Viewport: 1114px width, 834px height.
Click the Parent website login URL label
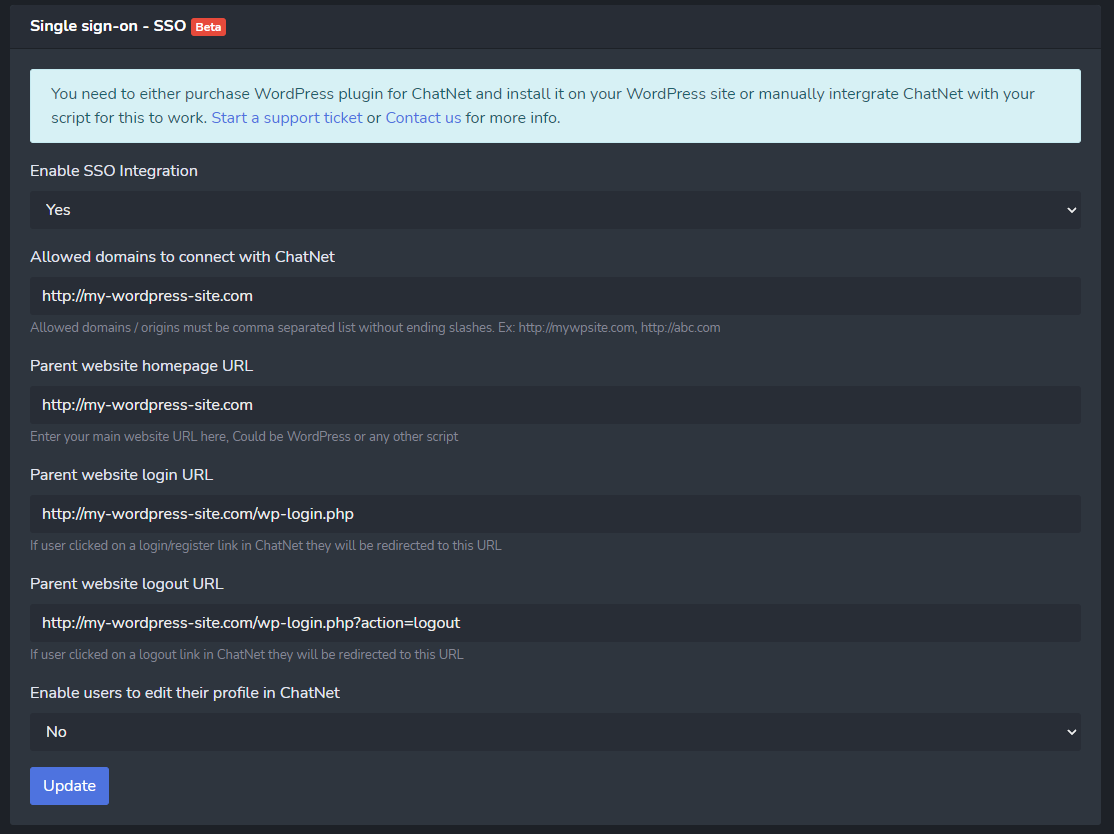tap(121, 475)
